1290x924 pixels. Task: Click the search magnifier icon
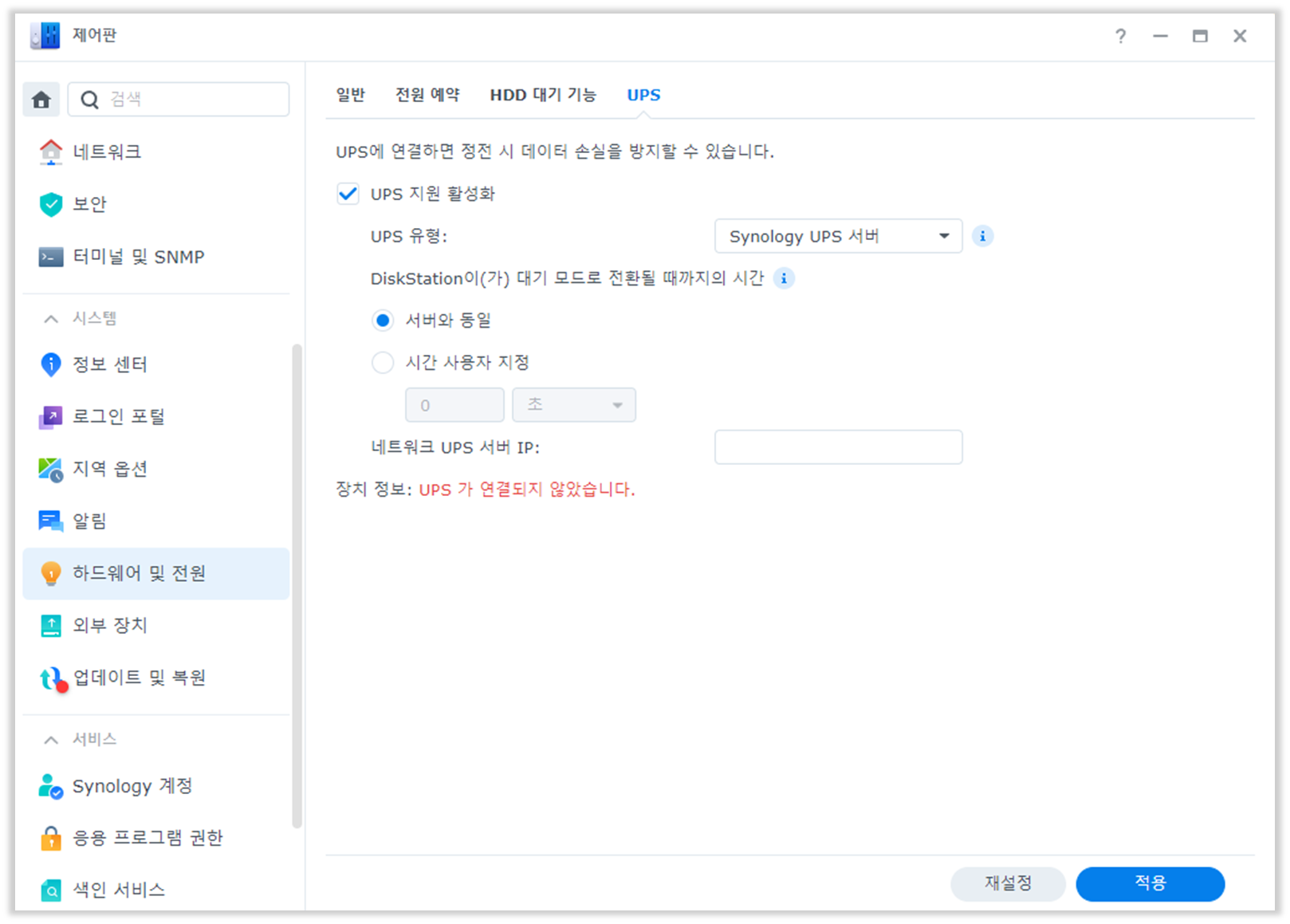click(90, 100)
